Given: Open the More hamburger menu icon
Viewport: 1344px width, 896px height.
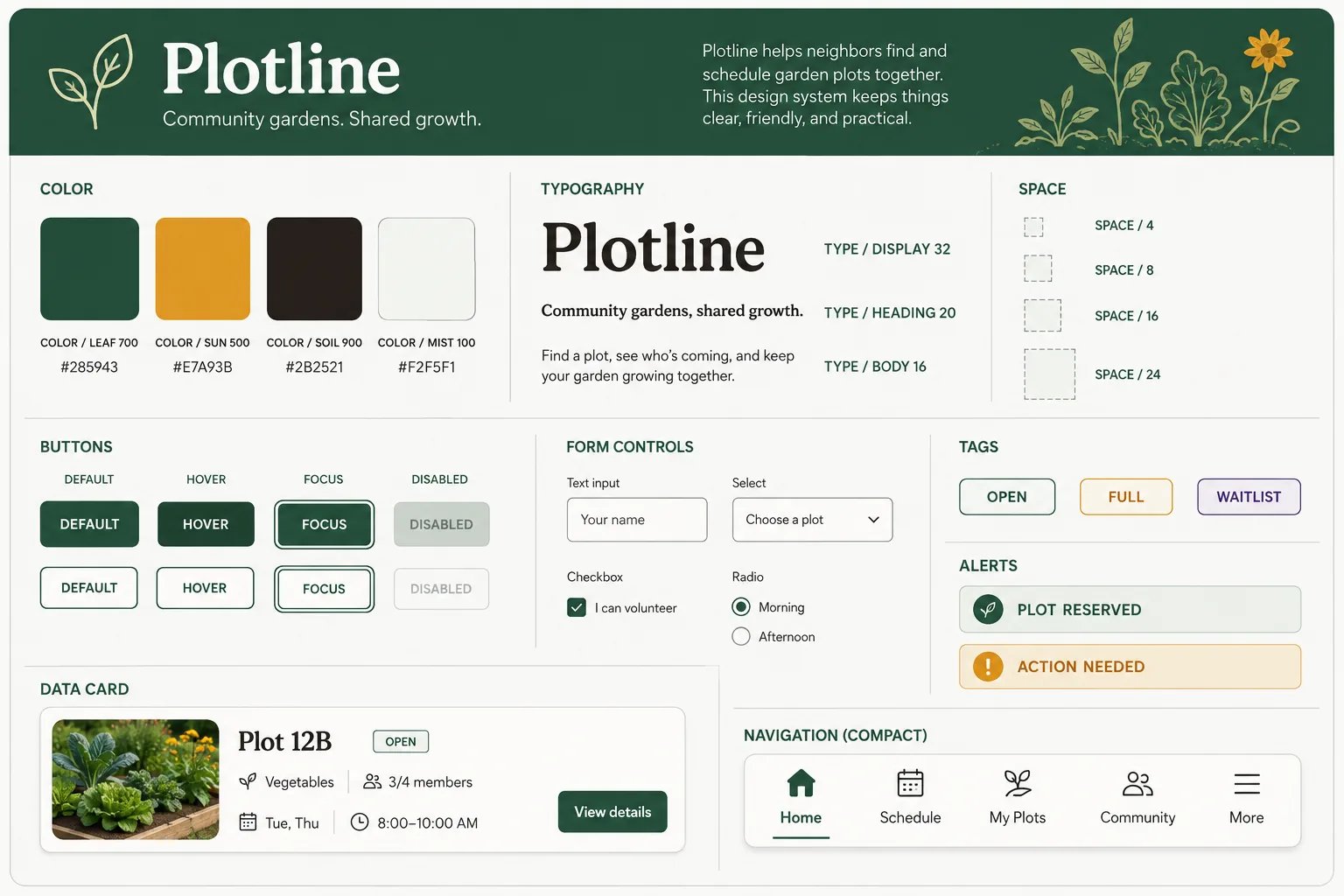Looking at the screenshot, I should point(1247,783).
